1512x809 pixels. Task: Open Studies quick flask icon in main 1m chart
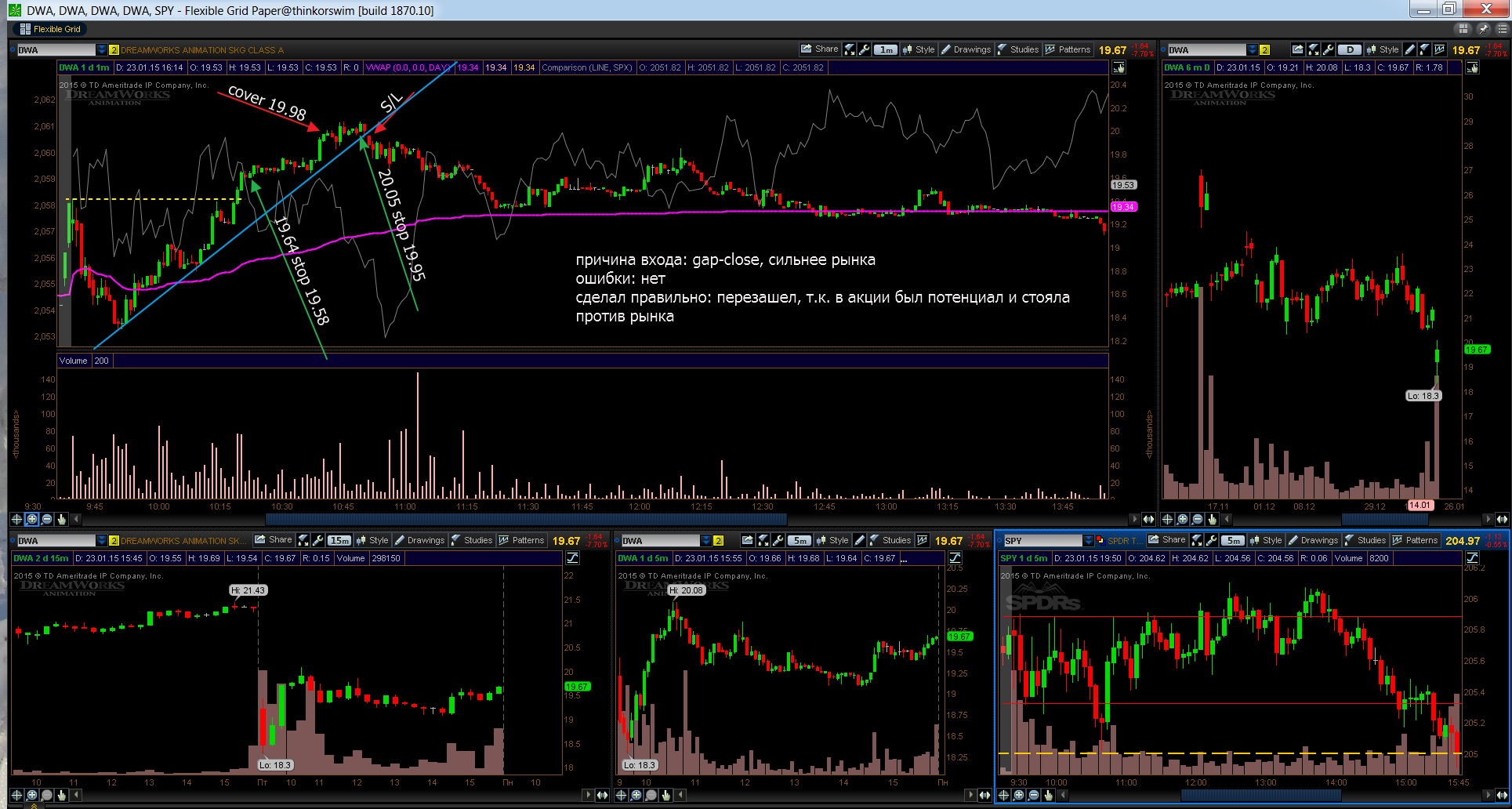pyautogui.click(x=850, y=49)
